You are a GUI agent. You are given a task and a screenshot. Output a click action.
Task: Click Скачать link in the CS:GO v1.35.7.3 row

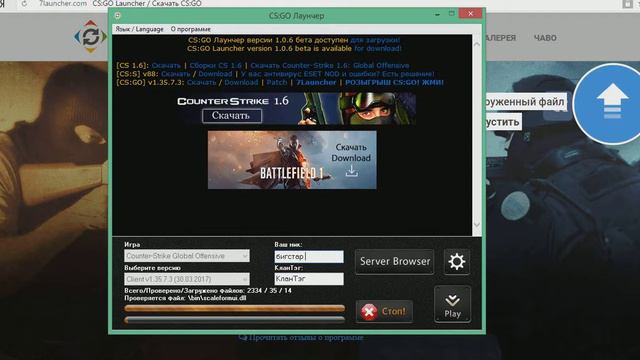201,82
